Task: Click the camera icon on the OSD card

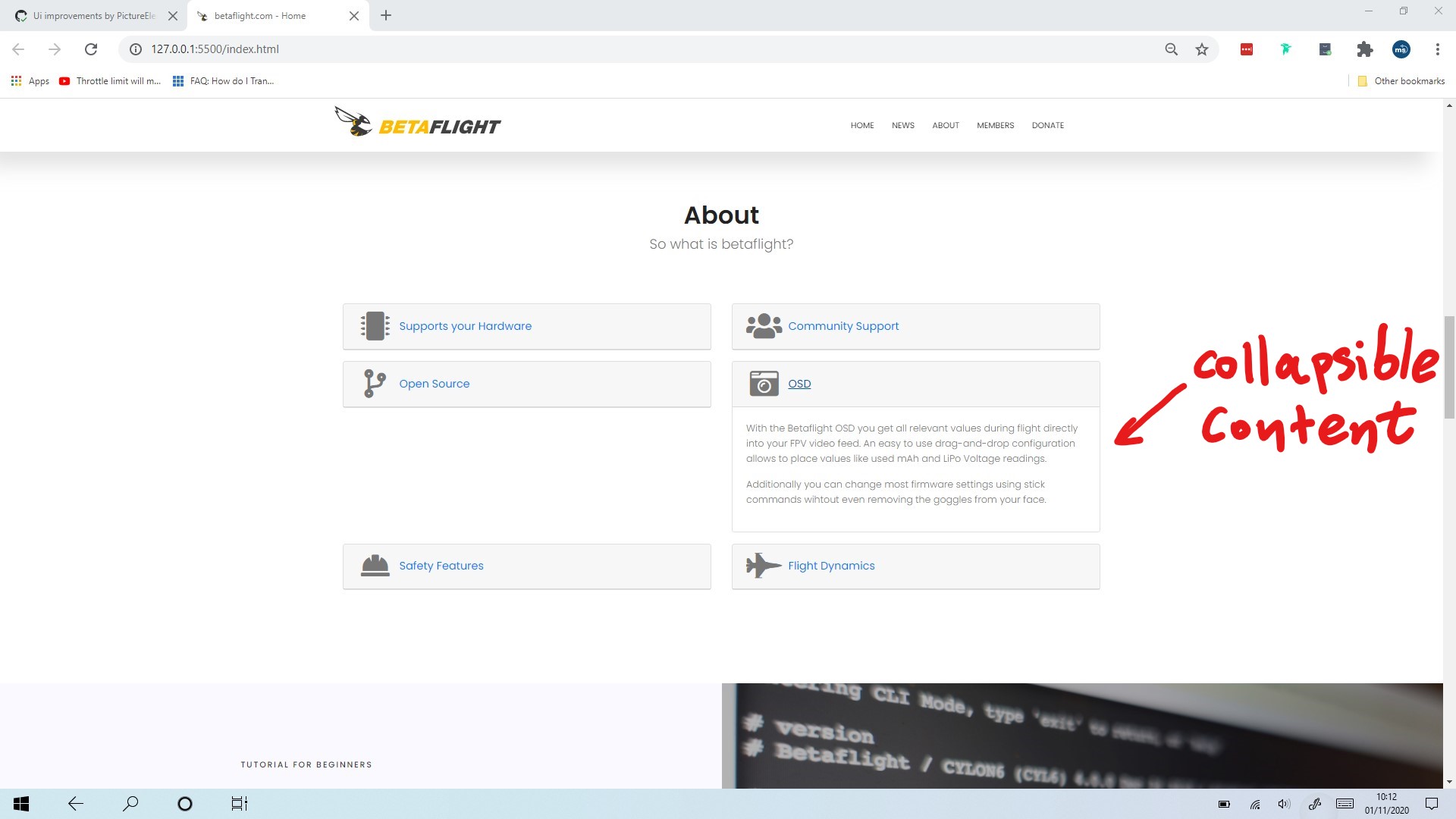Action: [x=764, y=384]
